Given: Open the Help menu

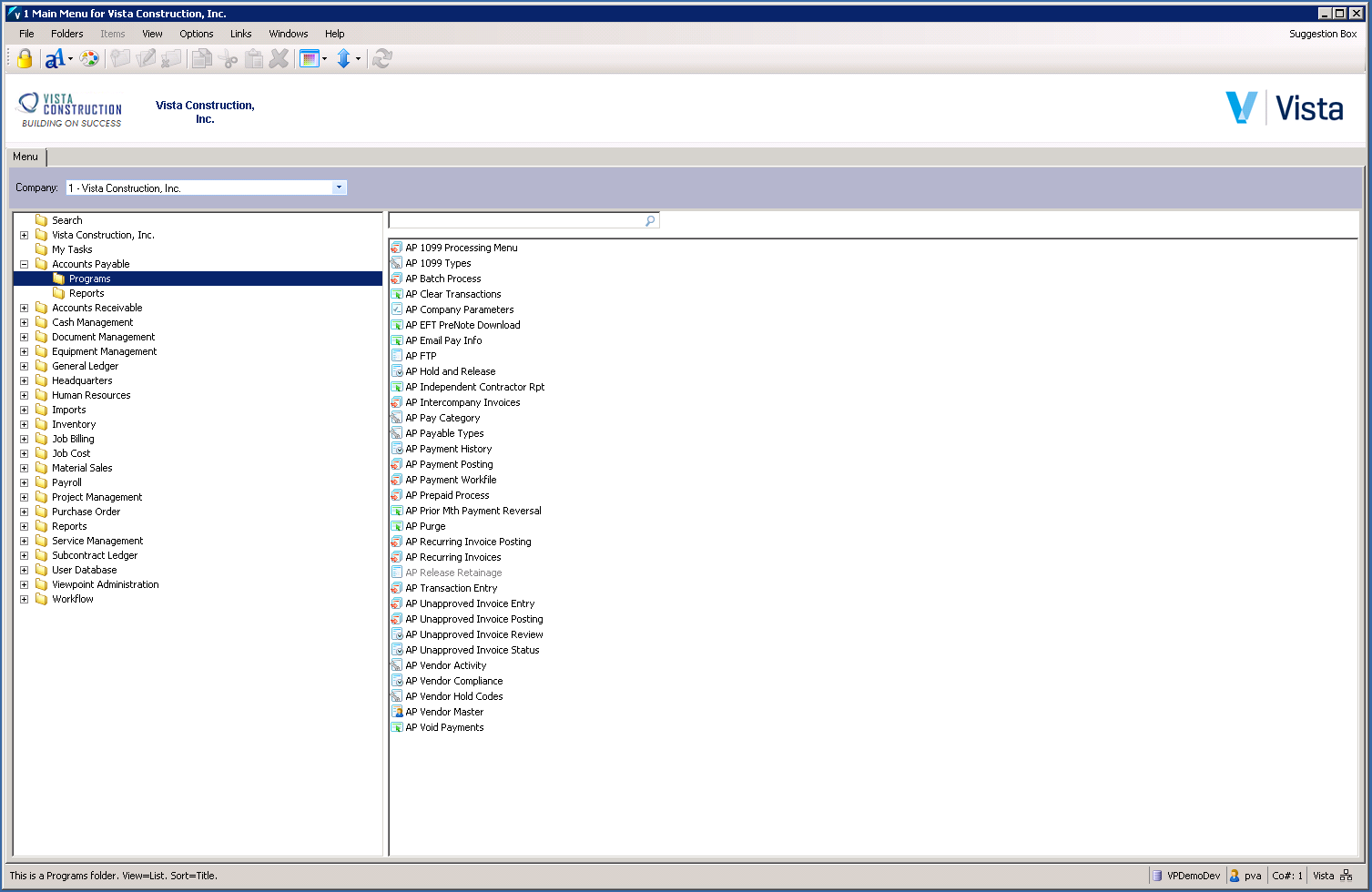Looking at the screenshot, I should [x=335, y=34].
